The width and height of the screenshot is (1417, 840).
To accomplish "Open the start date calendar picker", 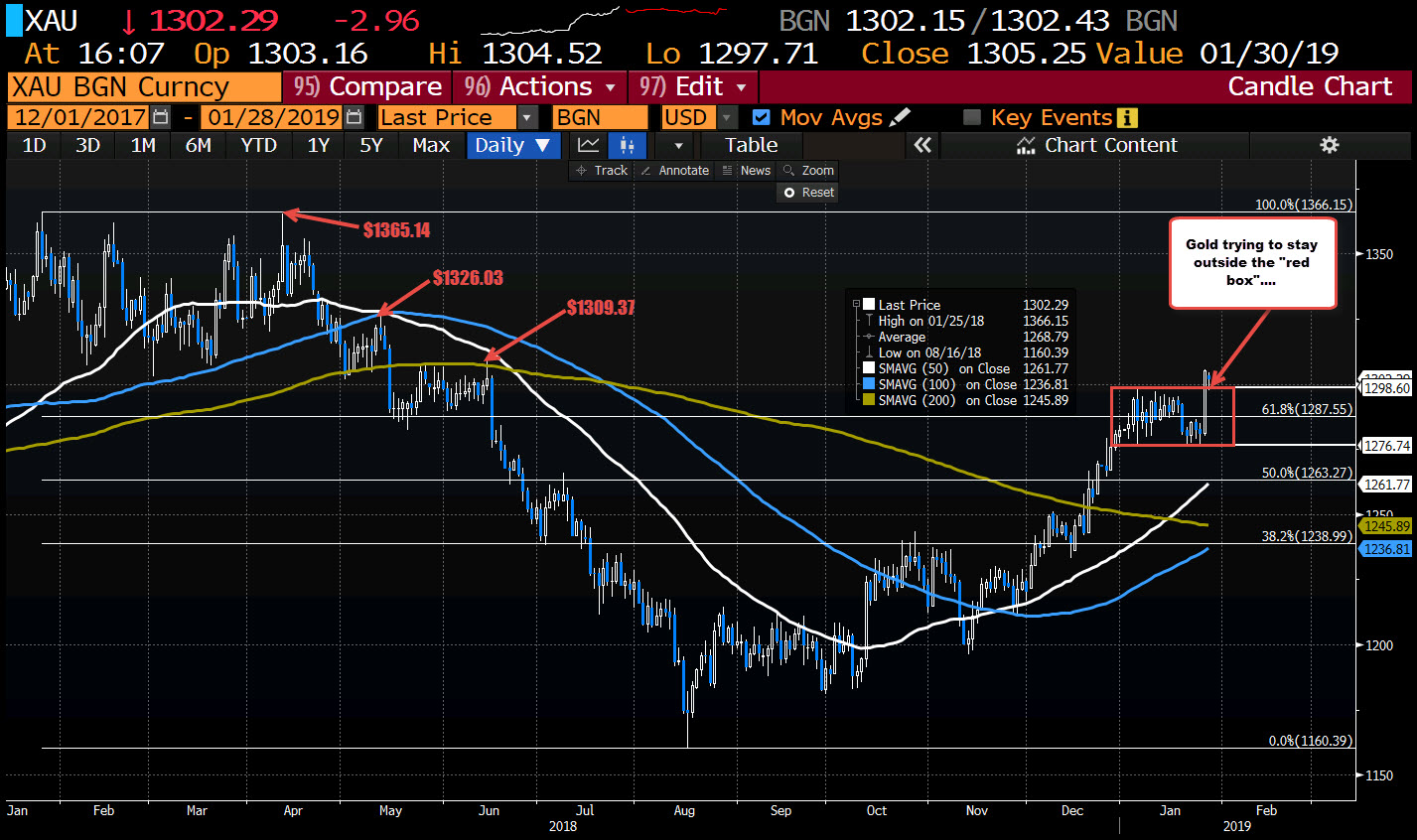I will 161,117.
